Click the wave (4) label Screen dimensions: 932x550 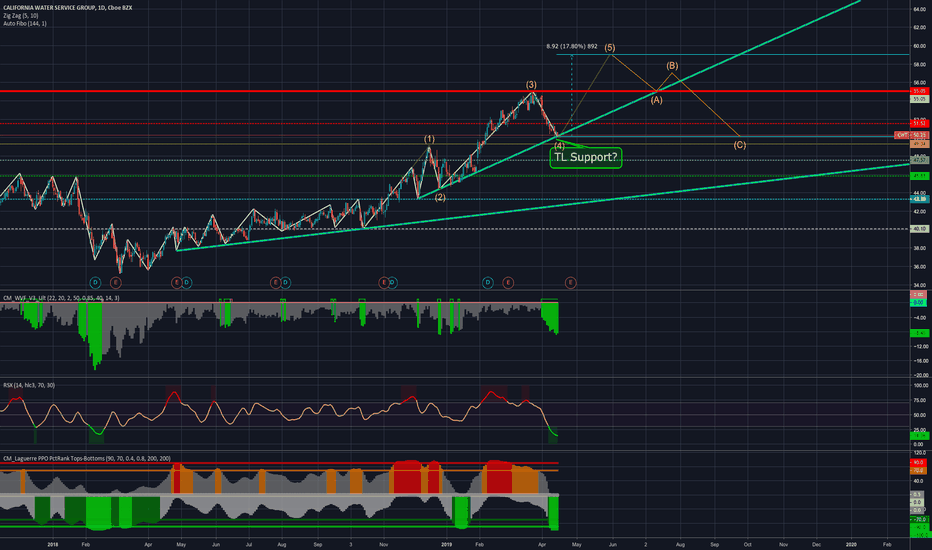click(559, 146)
